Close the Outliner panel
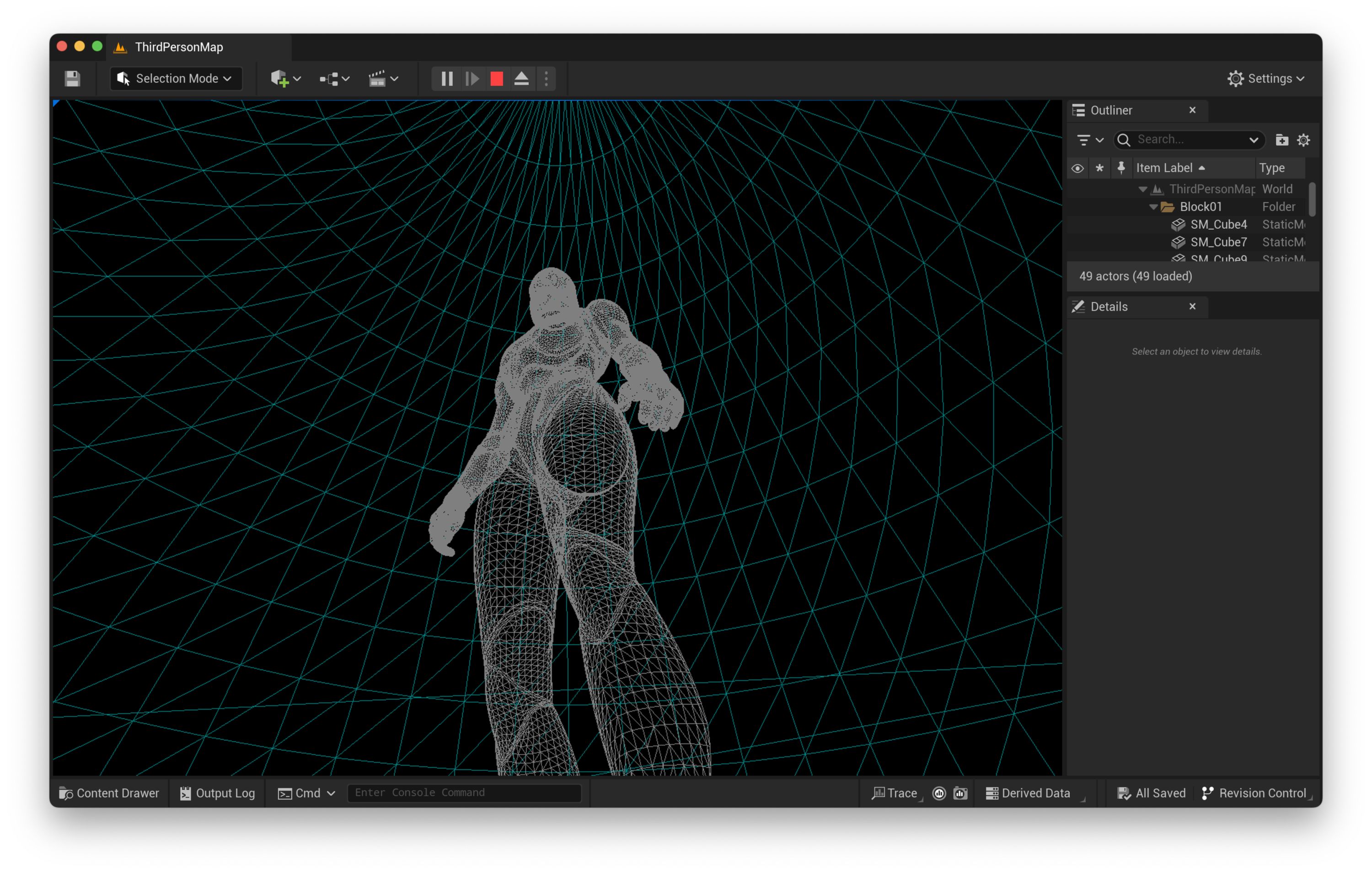The image size is (1372, 873). (x=1193, y=110)
